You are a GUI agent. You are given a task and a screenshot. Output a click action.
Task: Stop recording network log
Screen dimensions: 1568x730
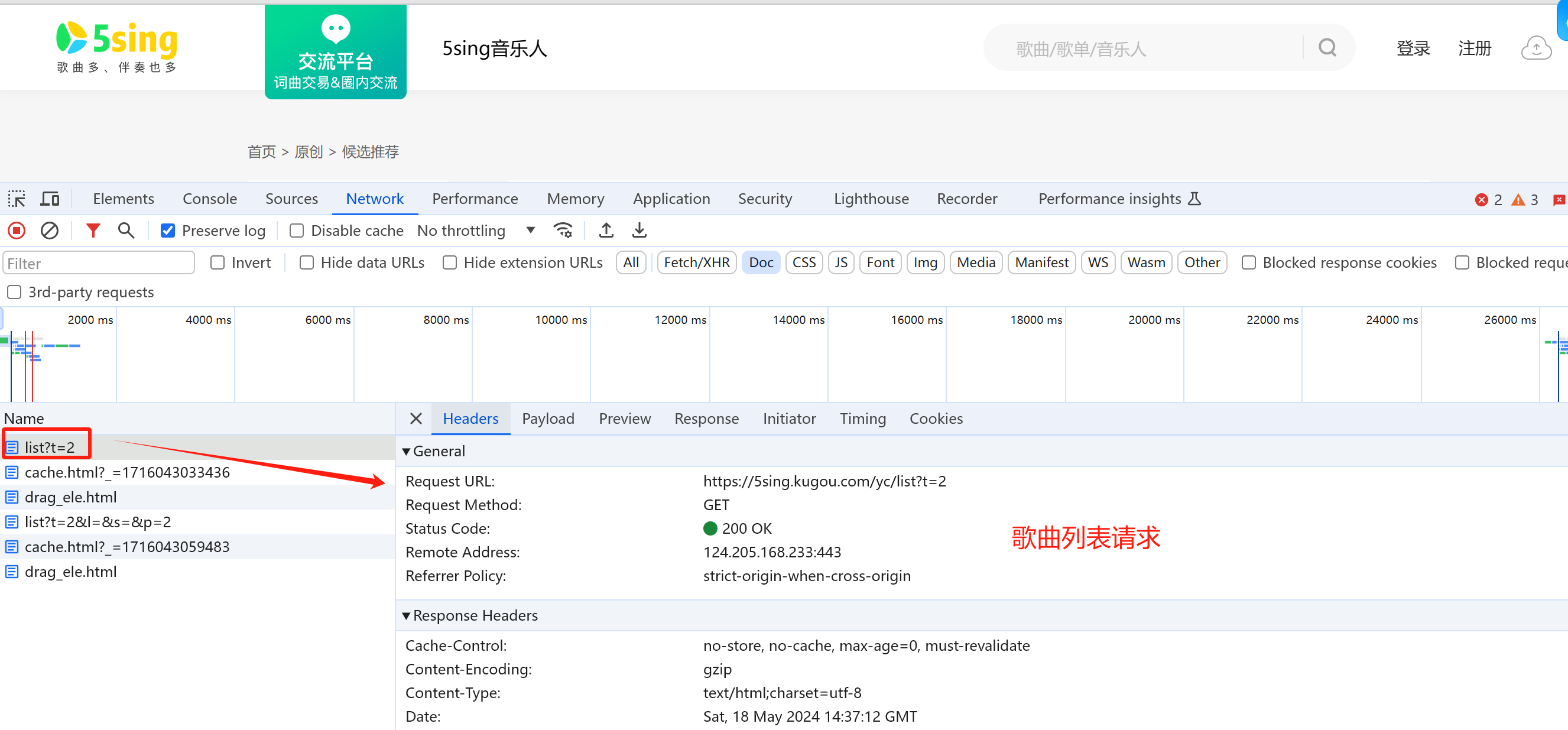point(17,231)
